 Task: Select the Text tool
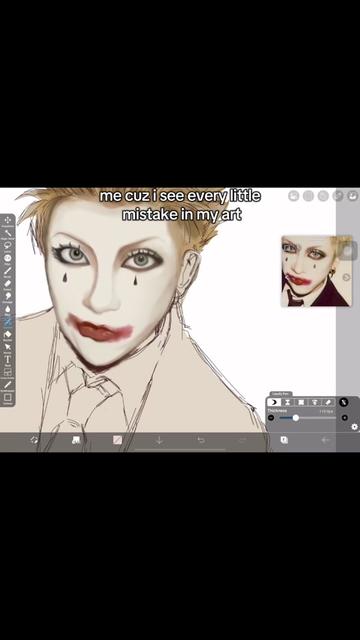pos(8,360)
